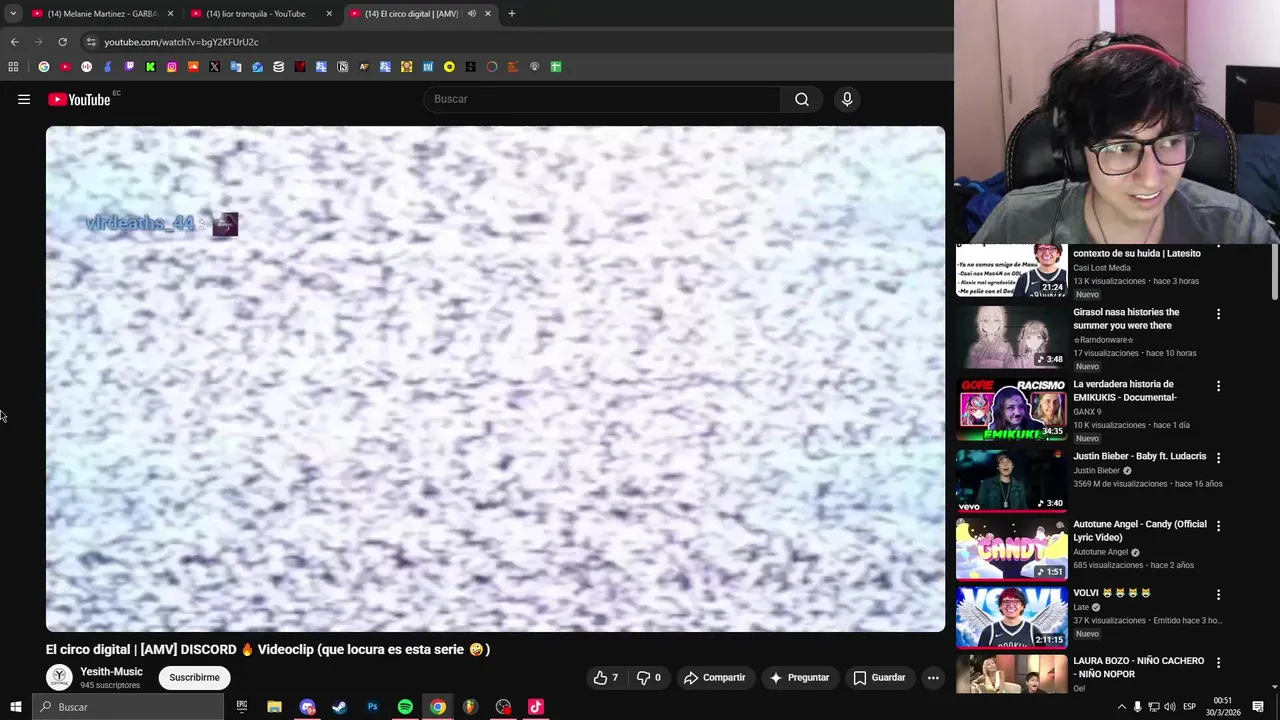The width and height of the screenshot is (1280, 720).
Task: Open the SoundCloud bookmark icon
Action: click(193, 67)
